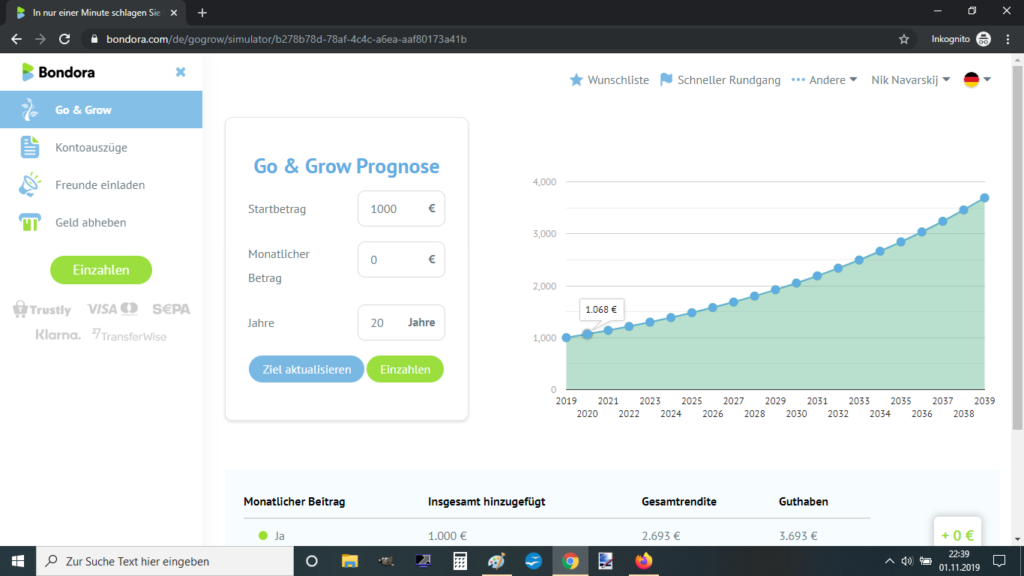Open File Explorer from the taskbar
The width and height of the screenshot is (1024, 576).
[349, 561]
